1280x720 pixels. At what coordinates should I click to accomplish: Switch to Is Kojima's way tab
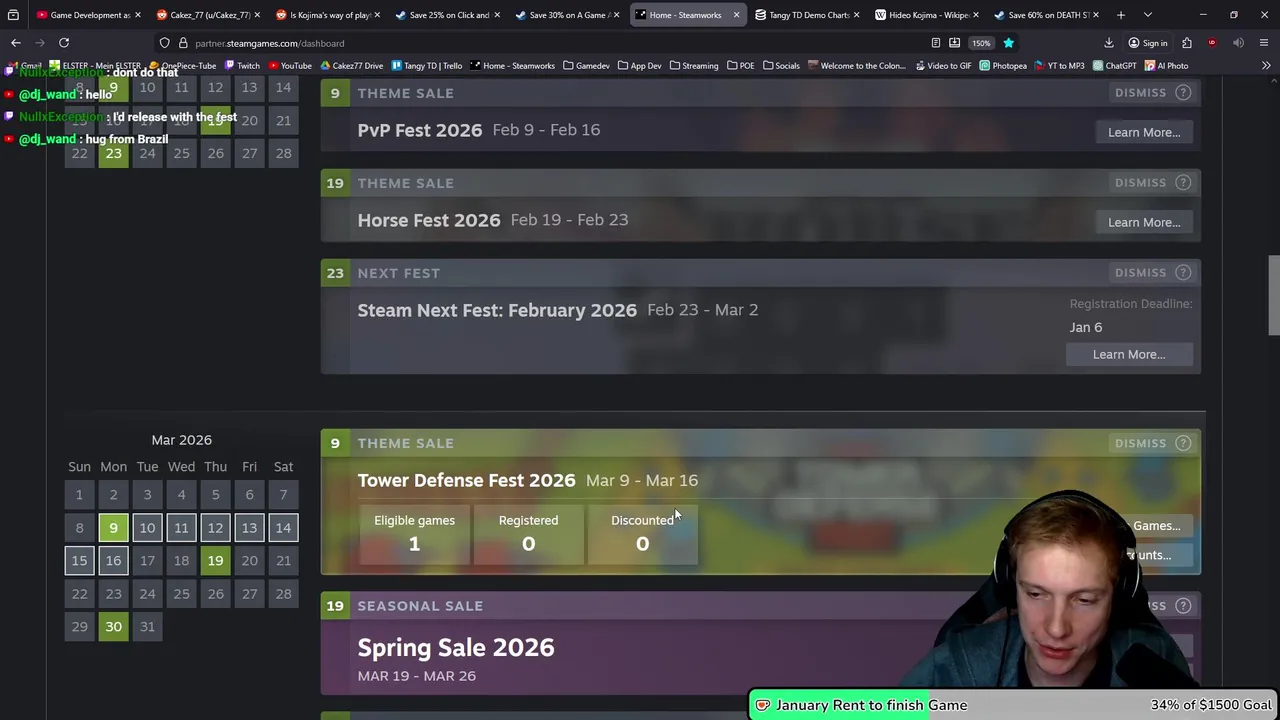[328, 15]
